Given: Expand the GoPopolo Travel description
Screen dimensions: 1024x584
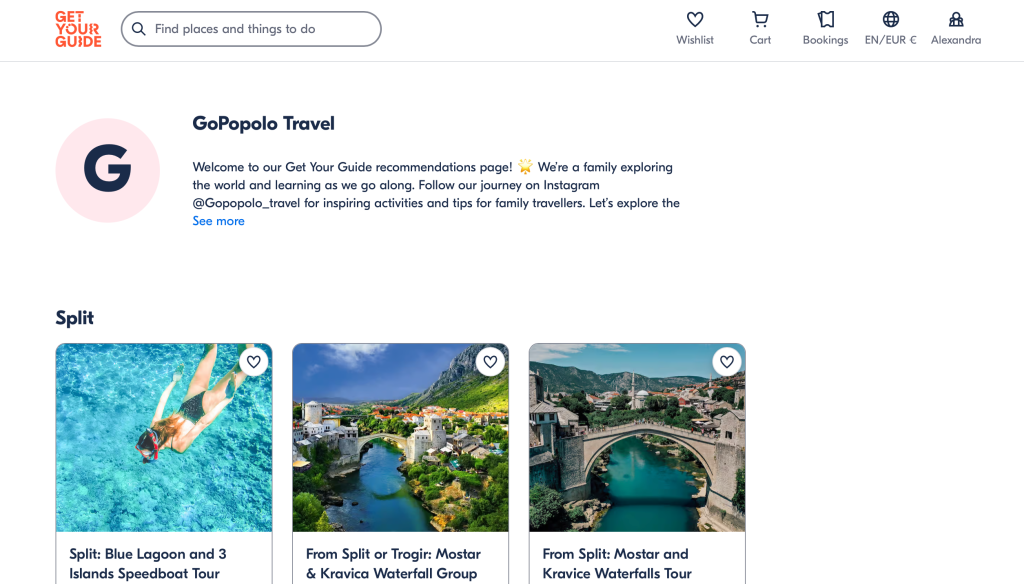Looking at the screenshot, I should pos(218,220).
